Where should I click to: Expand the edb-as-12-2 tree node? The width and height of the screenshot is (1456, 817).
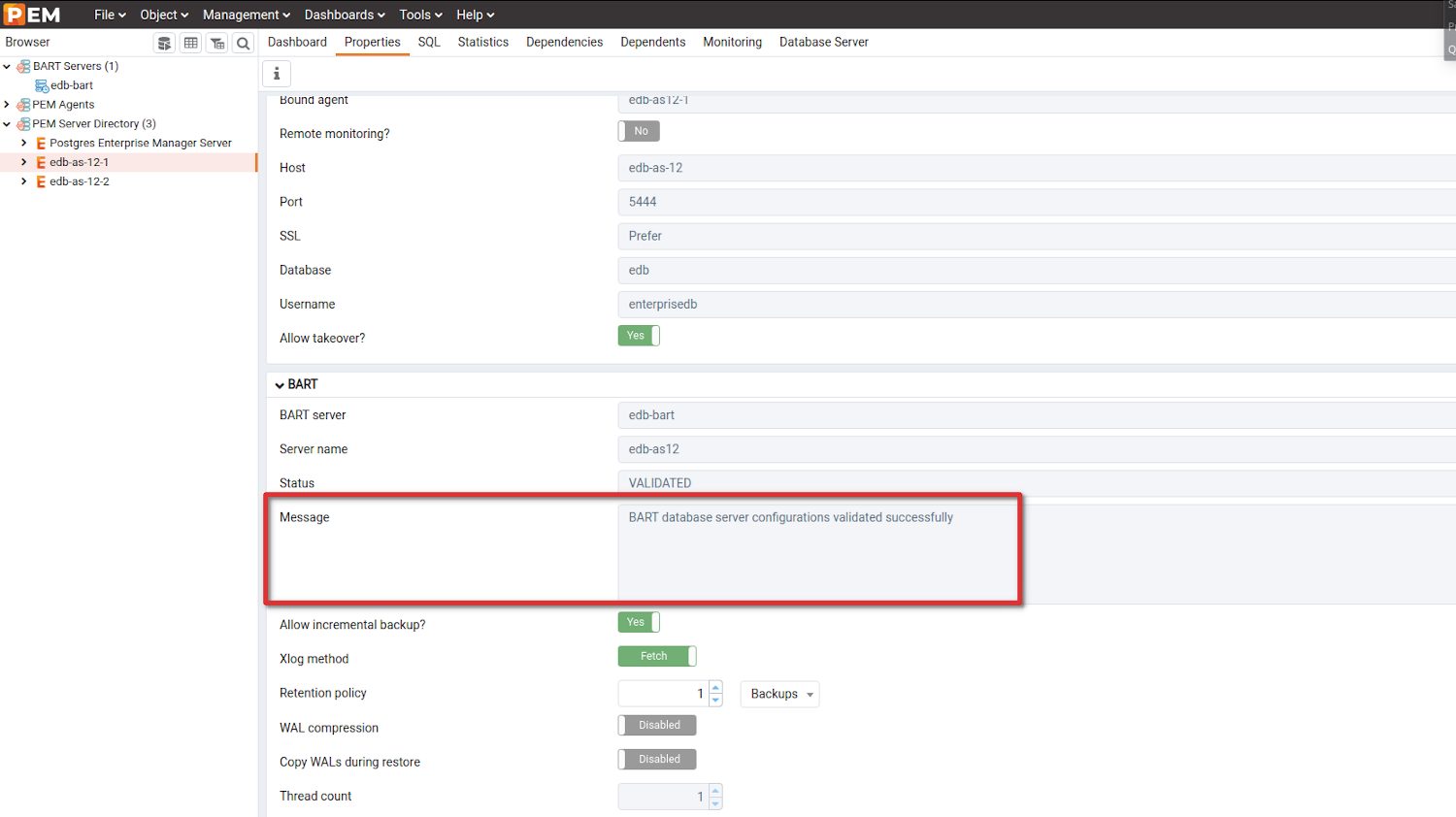[x=24, y=182]
